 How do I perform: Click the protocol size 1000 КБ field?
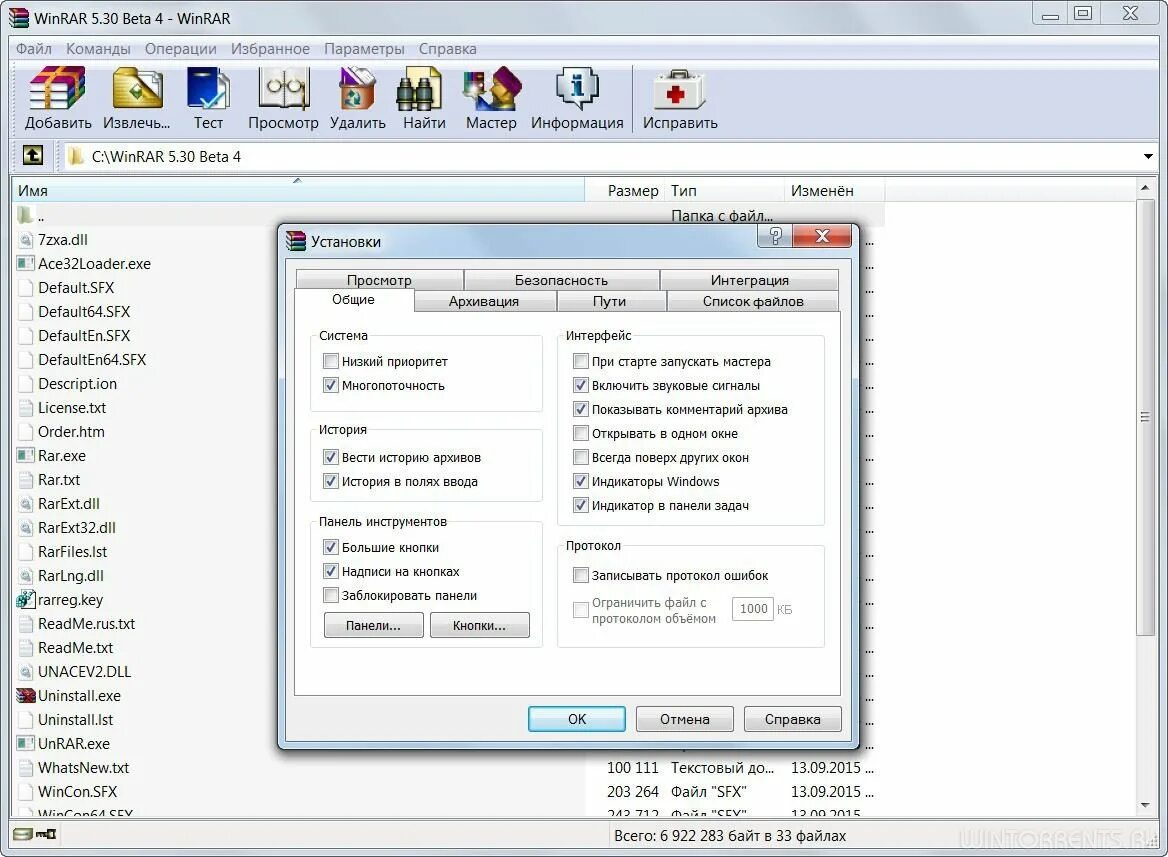coord(753,609)
